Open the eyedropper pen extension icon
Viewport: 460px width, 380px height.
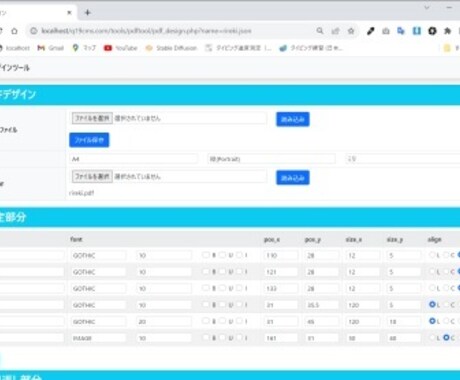370,31
